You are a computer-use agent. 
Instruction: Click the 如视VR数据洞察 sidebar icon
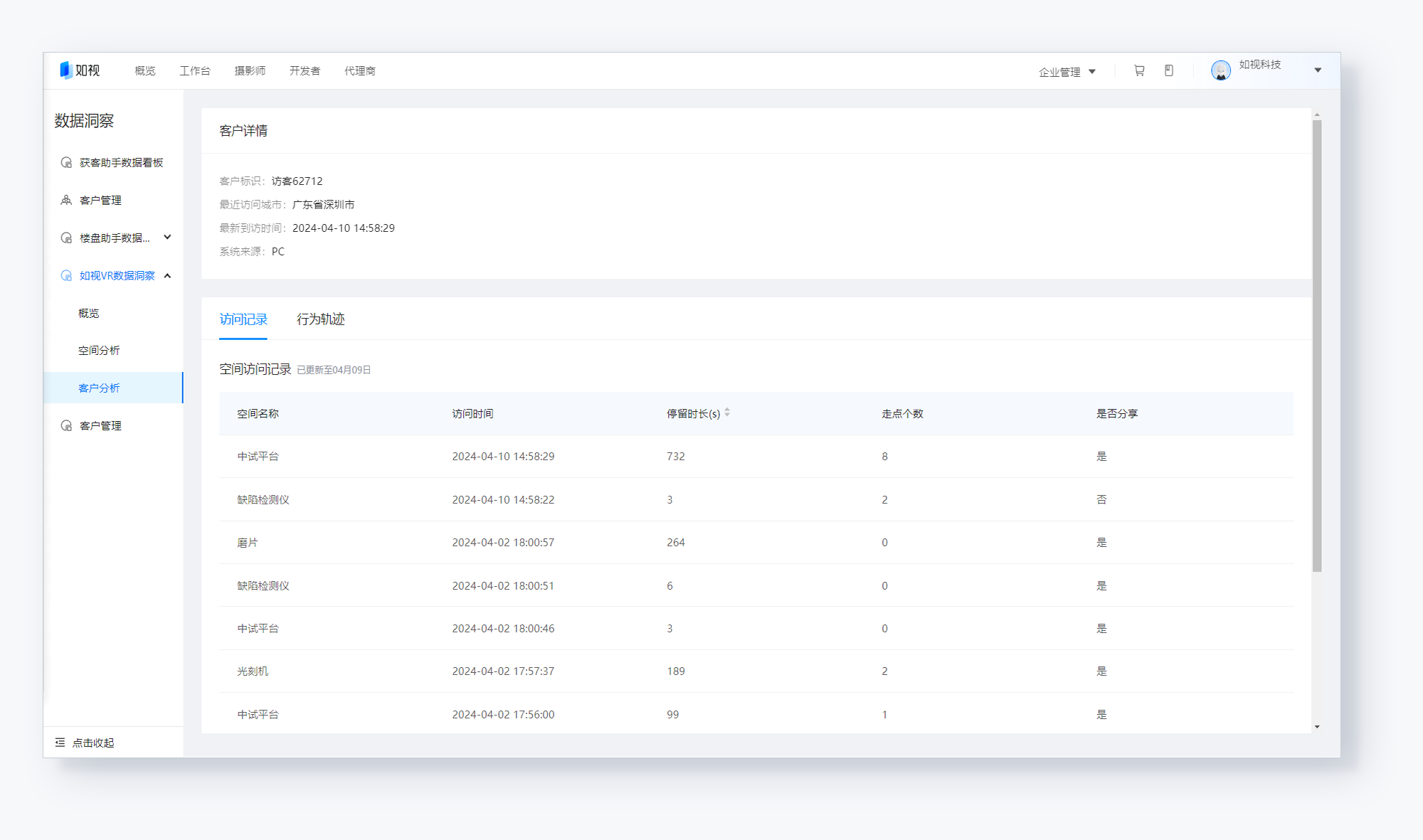[66, 275]
